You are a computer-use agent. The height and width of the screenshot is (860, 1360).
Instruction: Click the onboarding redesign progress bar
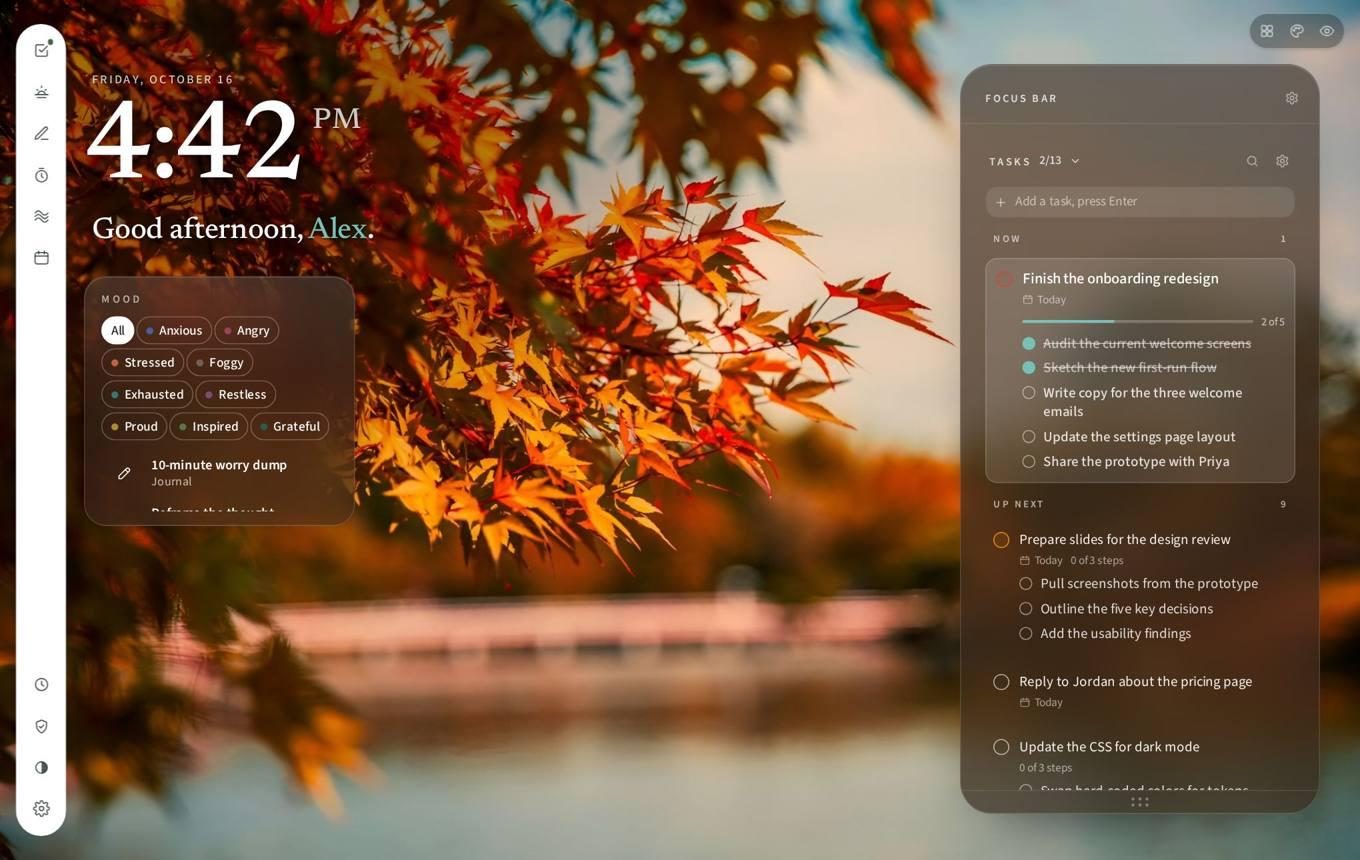(1137, 322)
